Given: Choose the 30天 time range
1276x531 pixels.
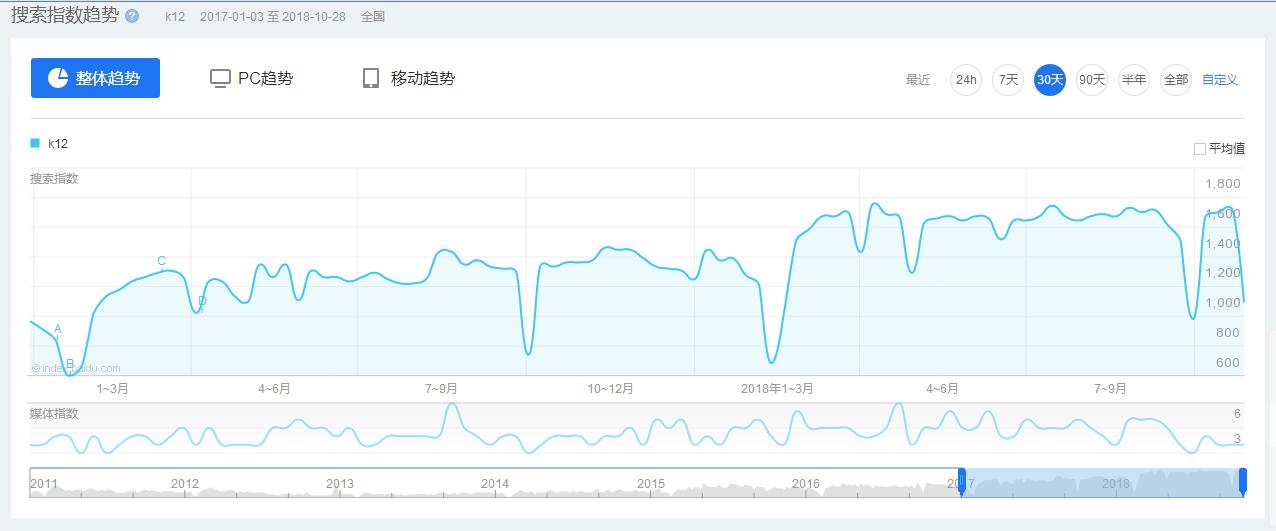Looking at the screenshot, I should point(1050,80).
